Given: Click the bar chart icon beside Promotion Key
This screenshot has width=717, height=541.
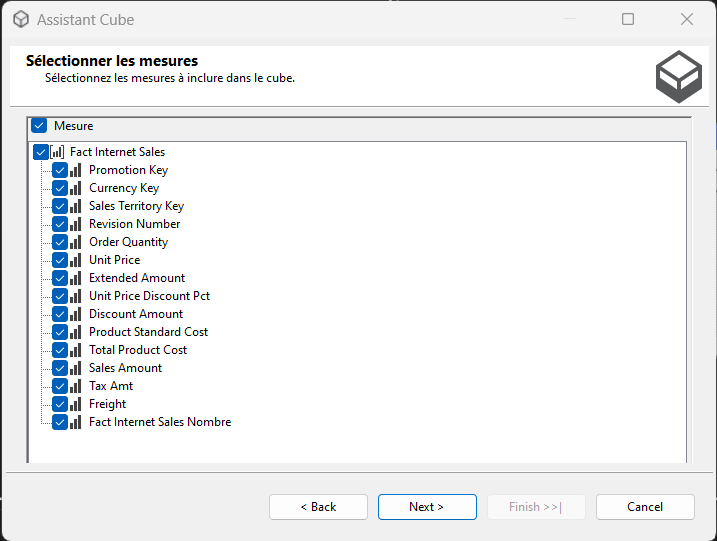Looking at the screenshot, I should (75, 170).
